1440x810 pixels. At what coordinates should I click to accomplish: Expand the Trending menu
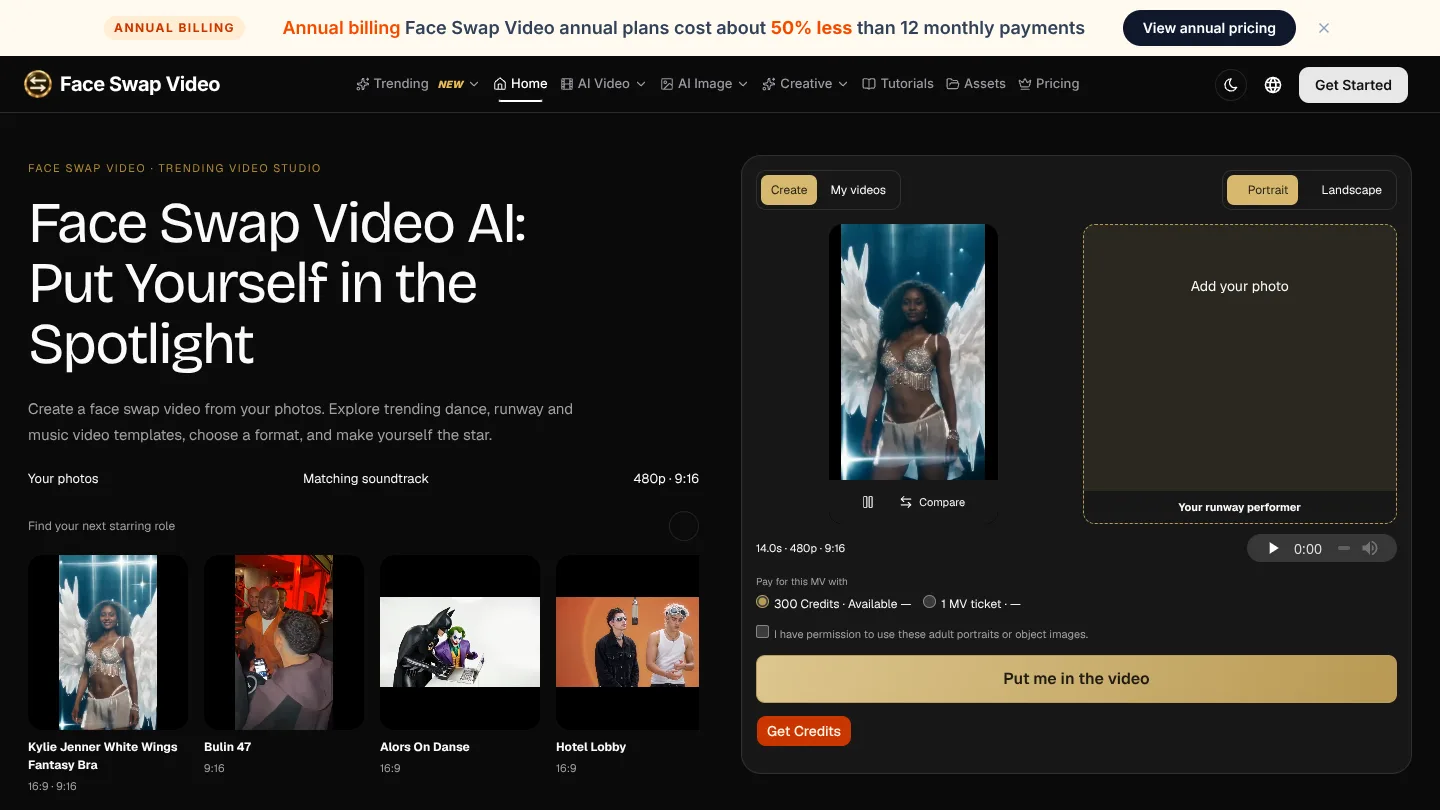tap(417, 84)
